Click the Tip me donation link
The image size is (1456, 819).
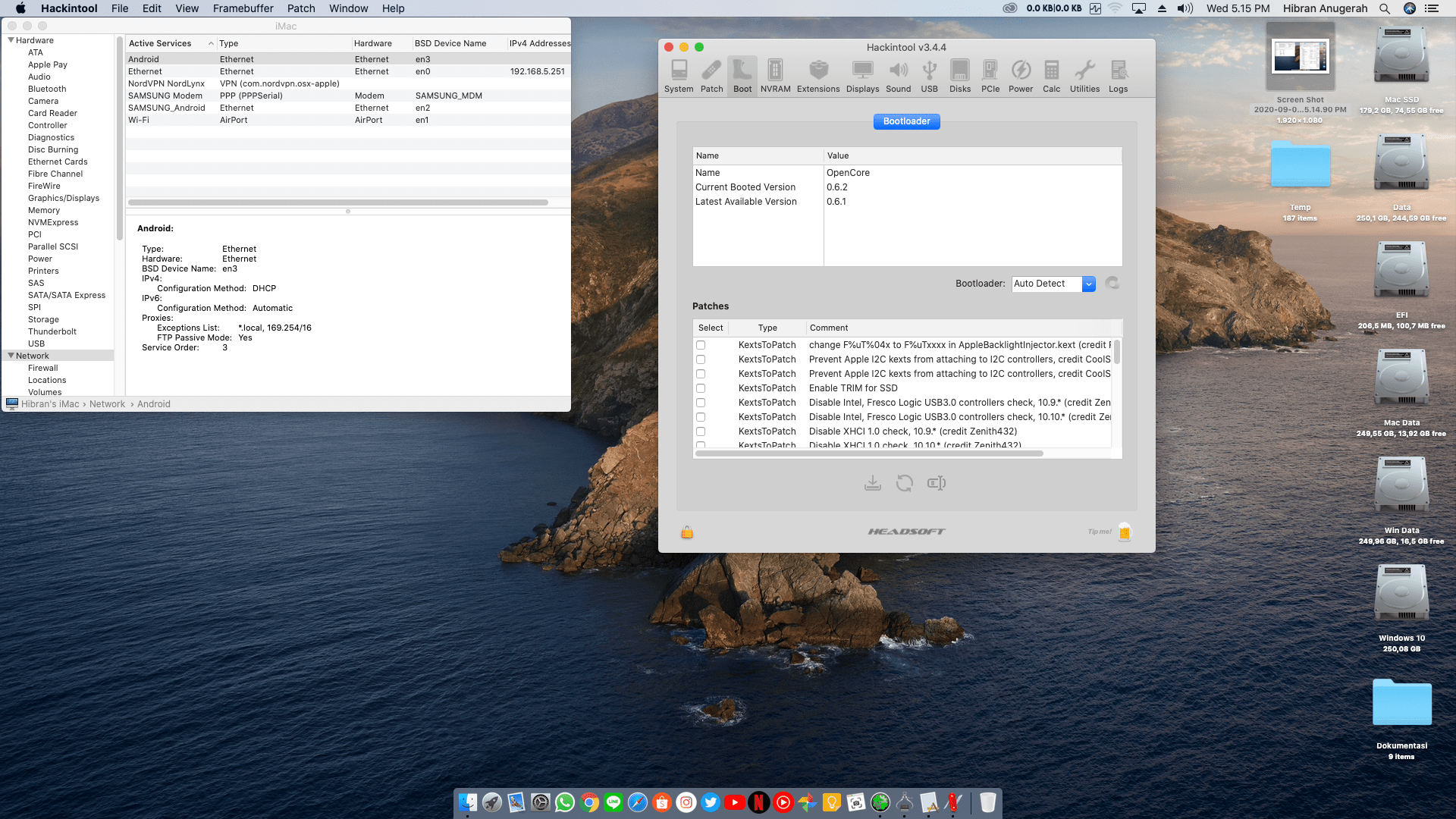click(1100, 532)
